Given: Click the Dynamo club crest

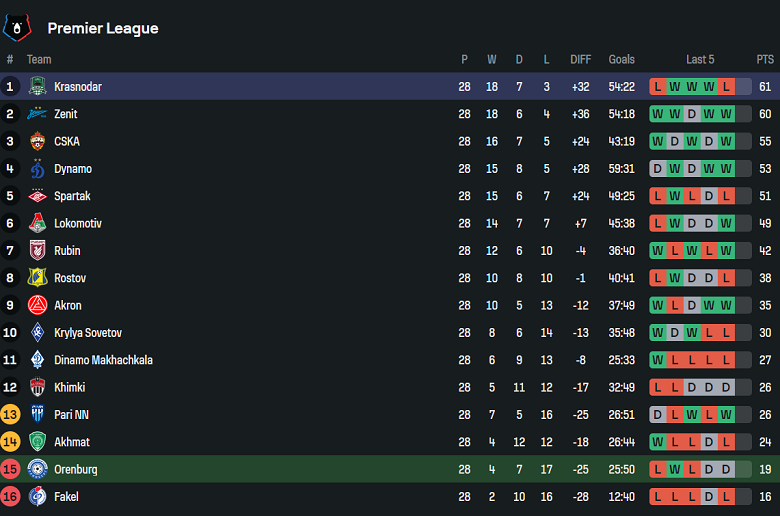Looking at the screenshot, I should pos(37,169).
